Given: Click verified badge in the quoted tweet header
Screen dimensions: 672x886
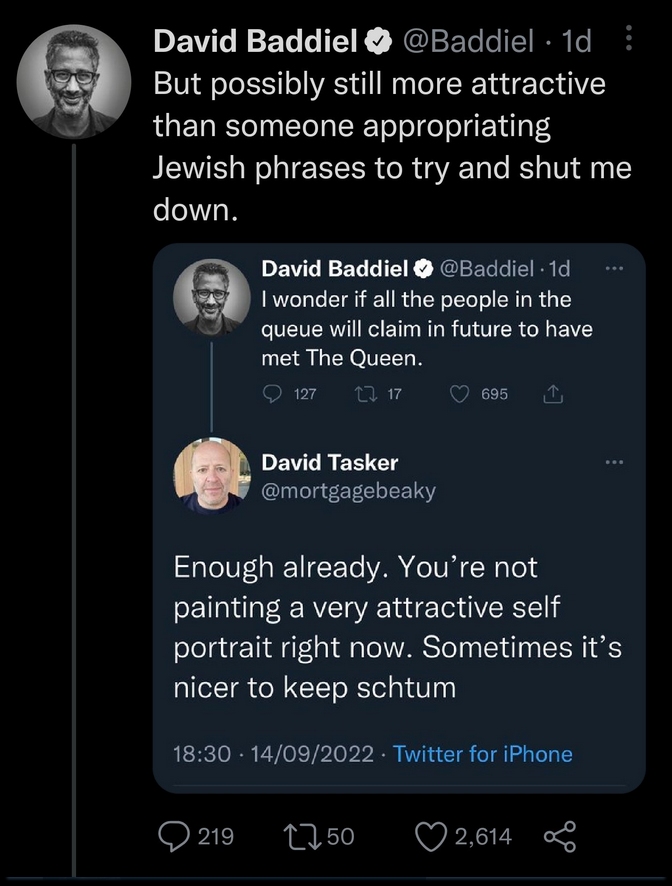Looking at the screenshot, I should pyautogui.click(x=423, y=269).
